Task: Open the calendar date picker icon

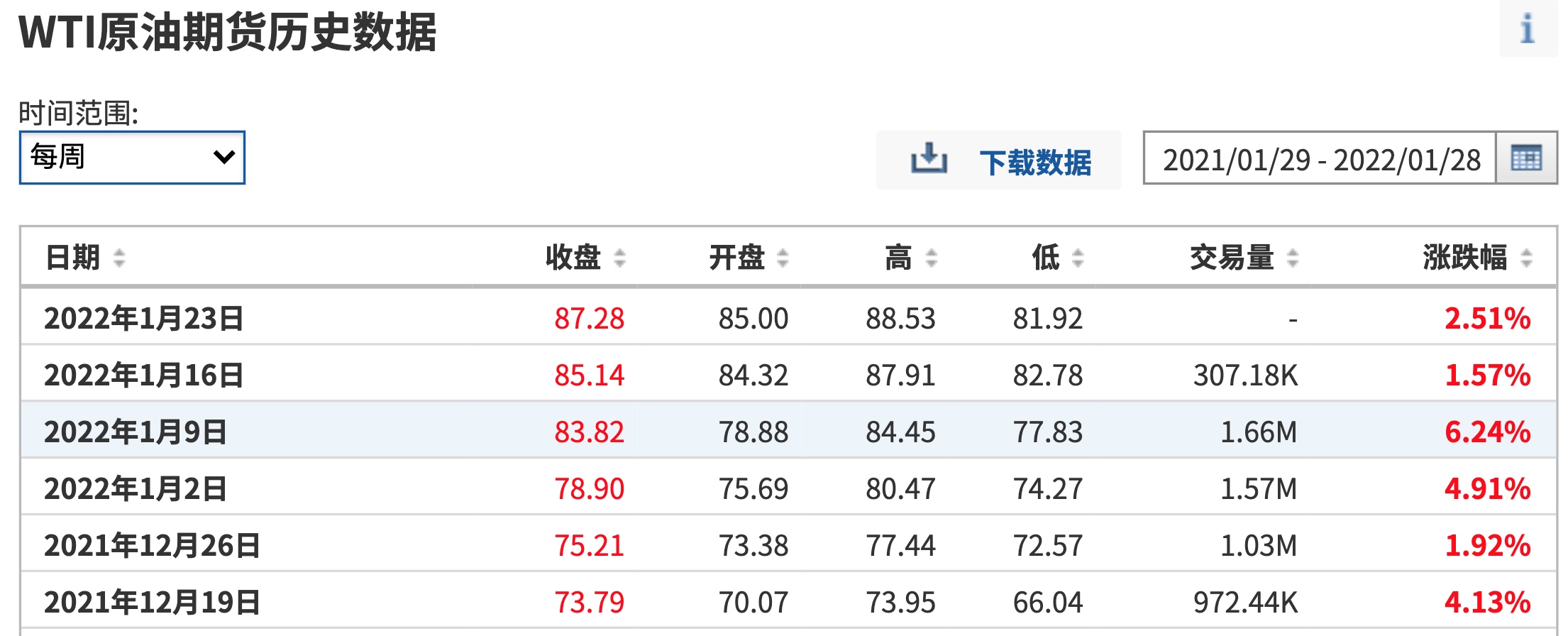Action: (1525, 158)
